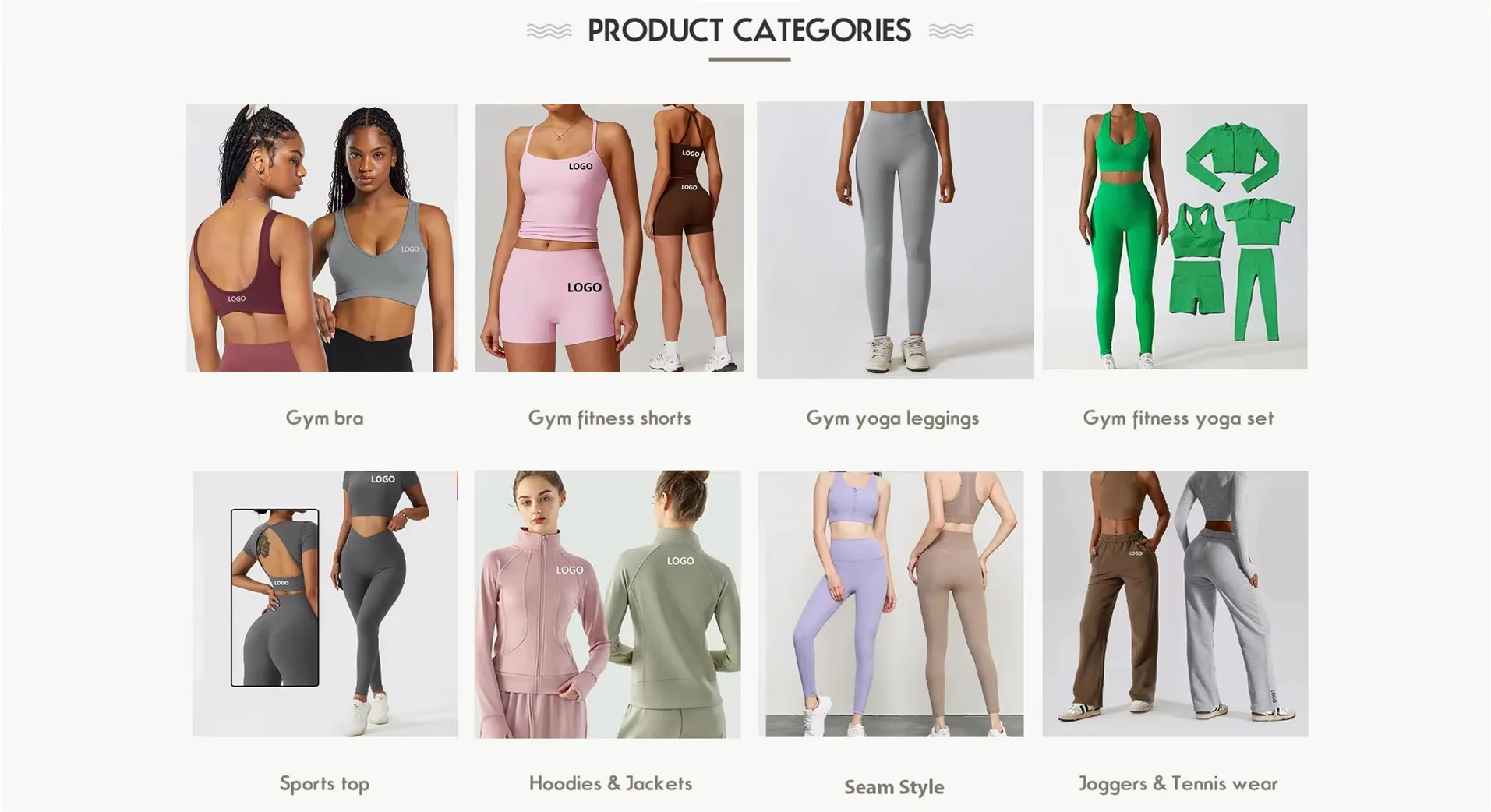Open the Gym fitness shorts link
1491x812 pixels.
pos(609,418)
